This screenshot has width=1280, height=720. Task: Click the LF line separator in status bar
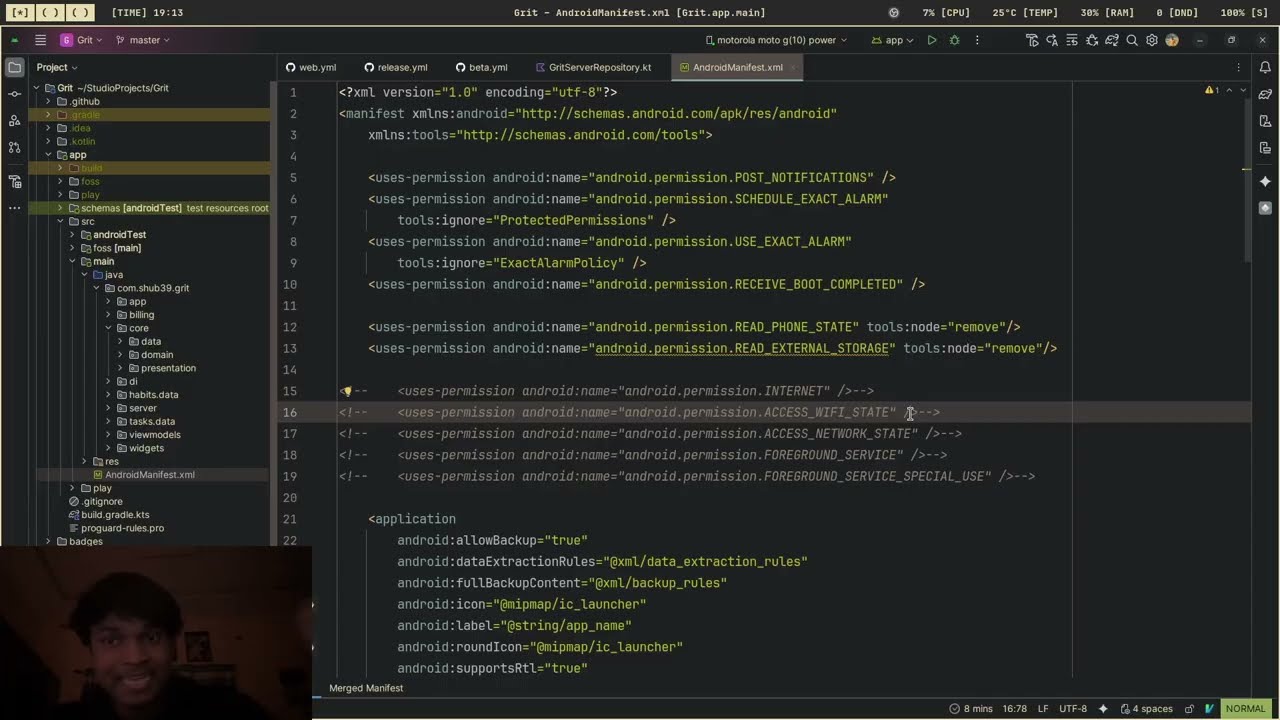click(x=1043, y=708)
